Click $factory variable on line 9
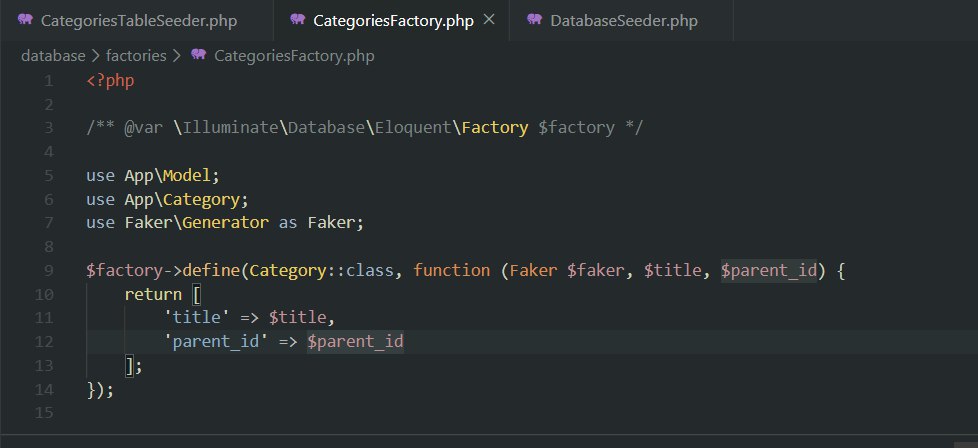The height and width of the screenshot is (448, 978). point(125,271)
